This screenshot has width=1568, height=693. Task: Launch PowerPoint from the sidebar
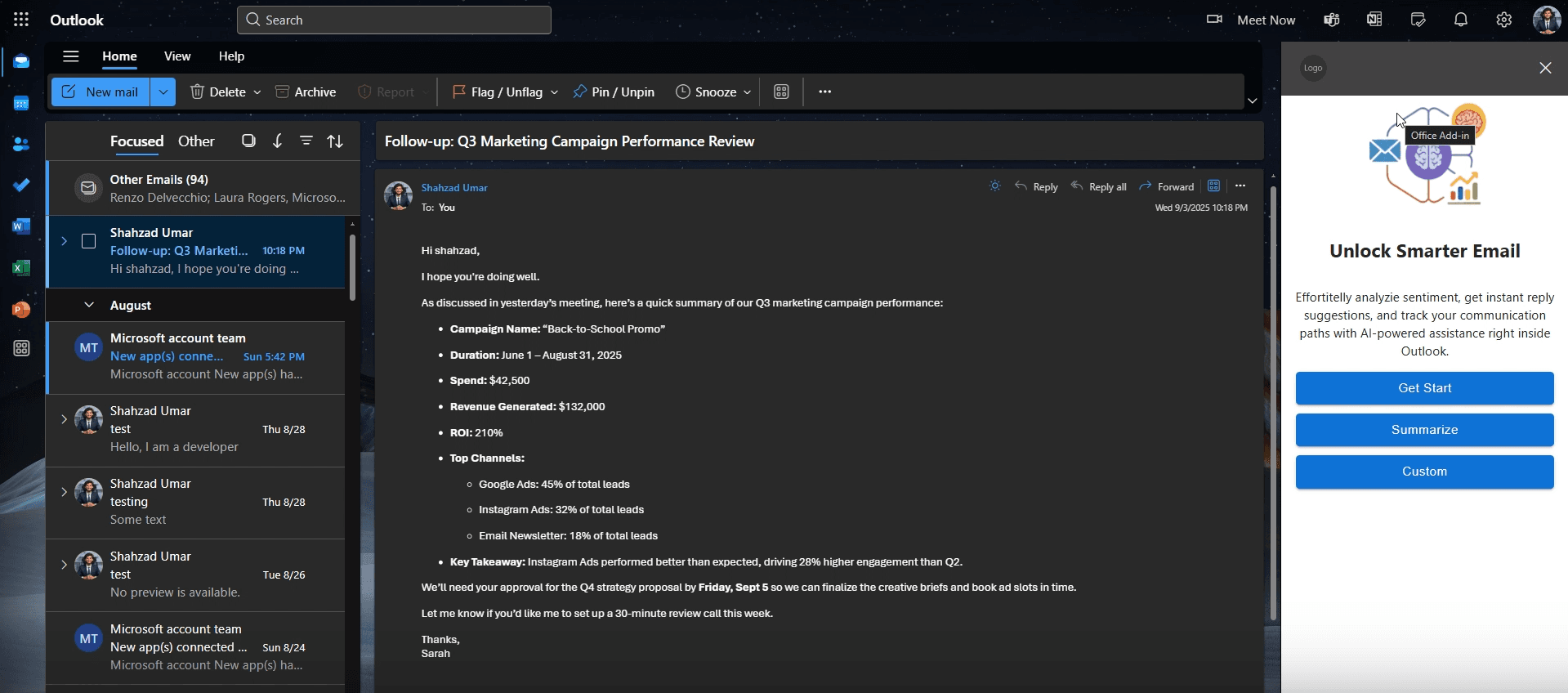[21, 310]
